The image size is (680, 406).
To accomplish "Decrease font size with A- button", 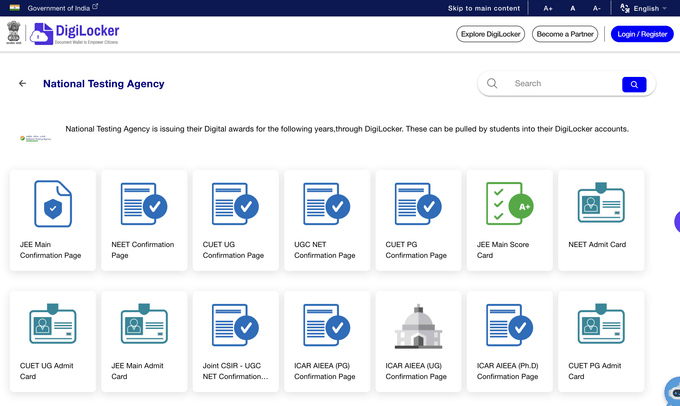I will [x=597, y=8].
